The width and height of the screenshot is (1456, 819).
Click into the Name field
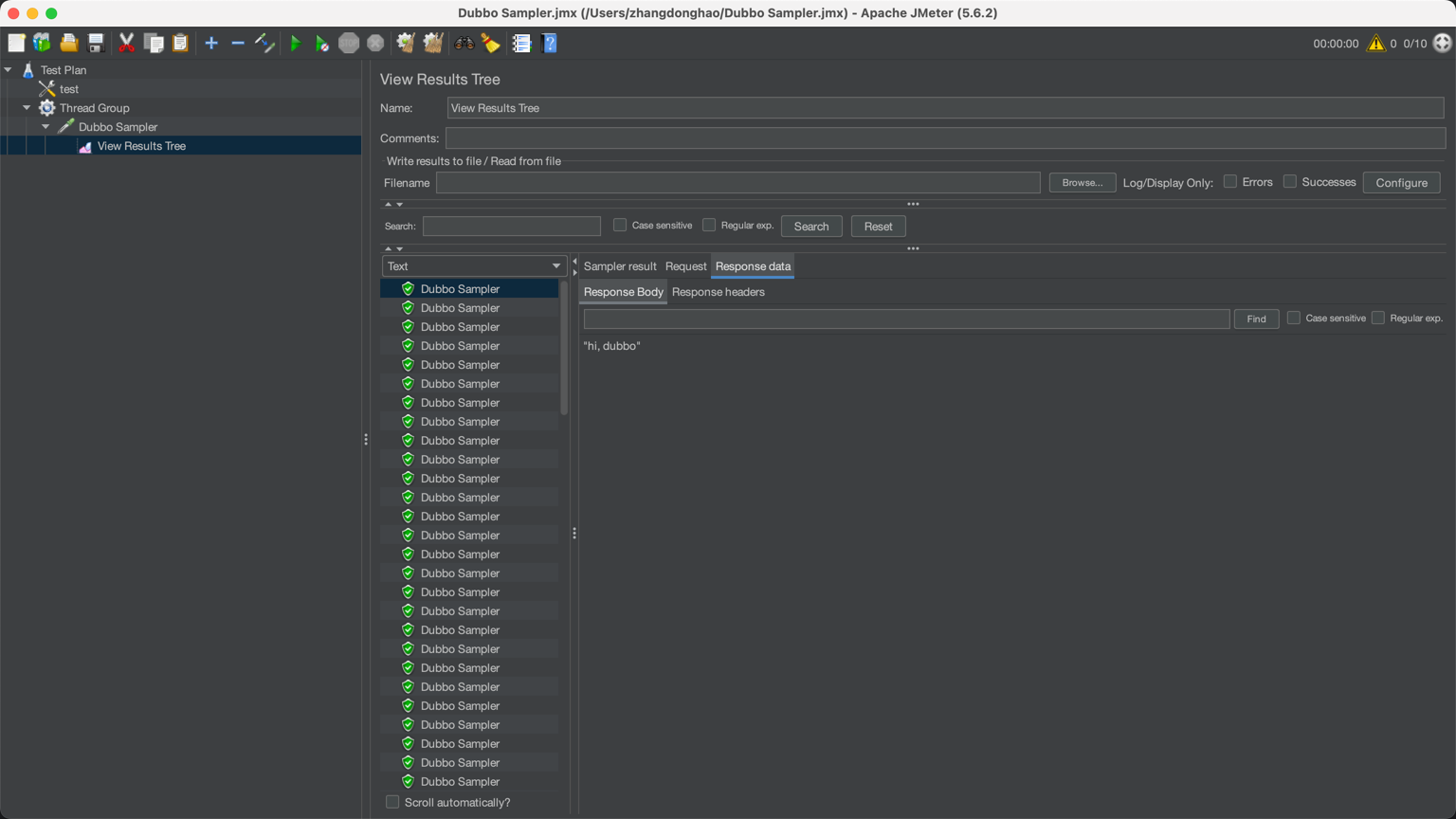945,108
